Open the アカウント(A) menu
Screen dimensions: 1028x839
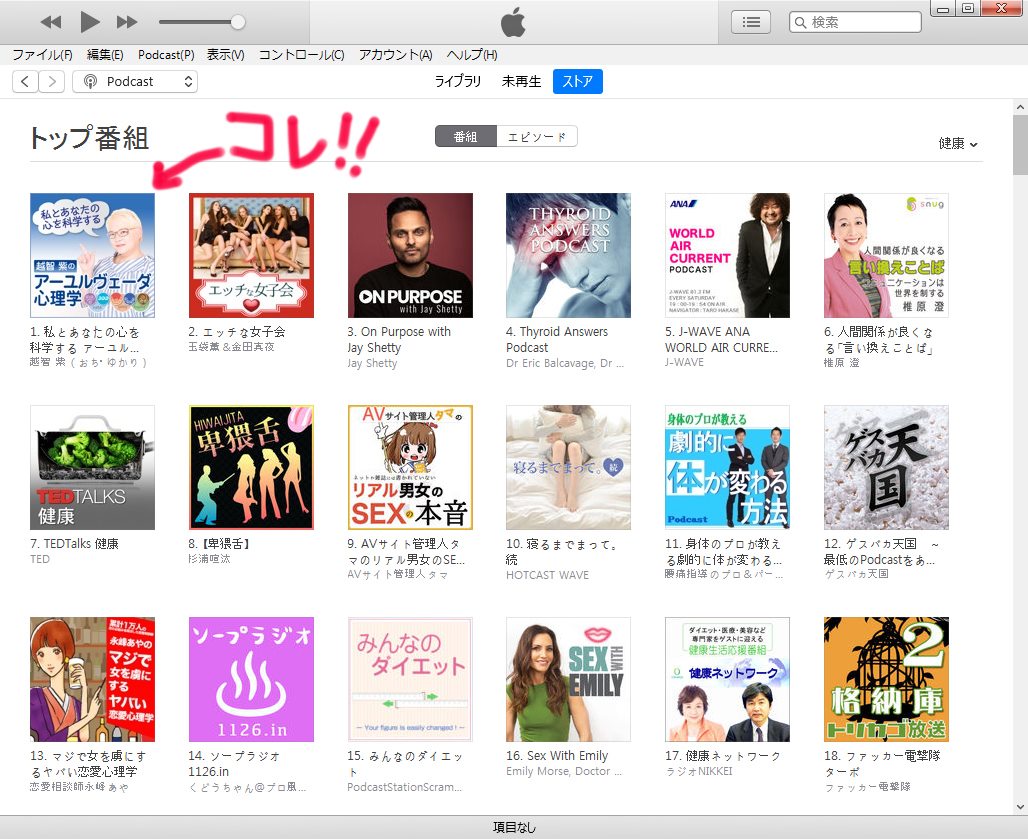pos(395,55)
